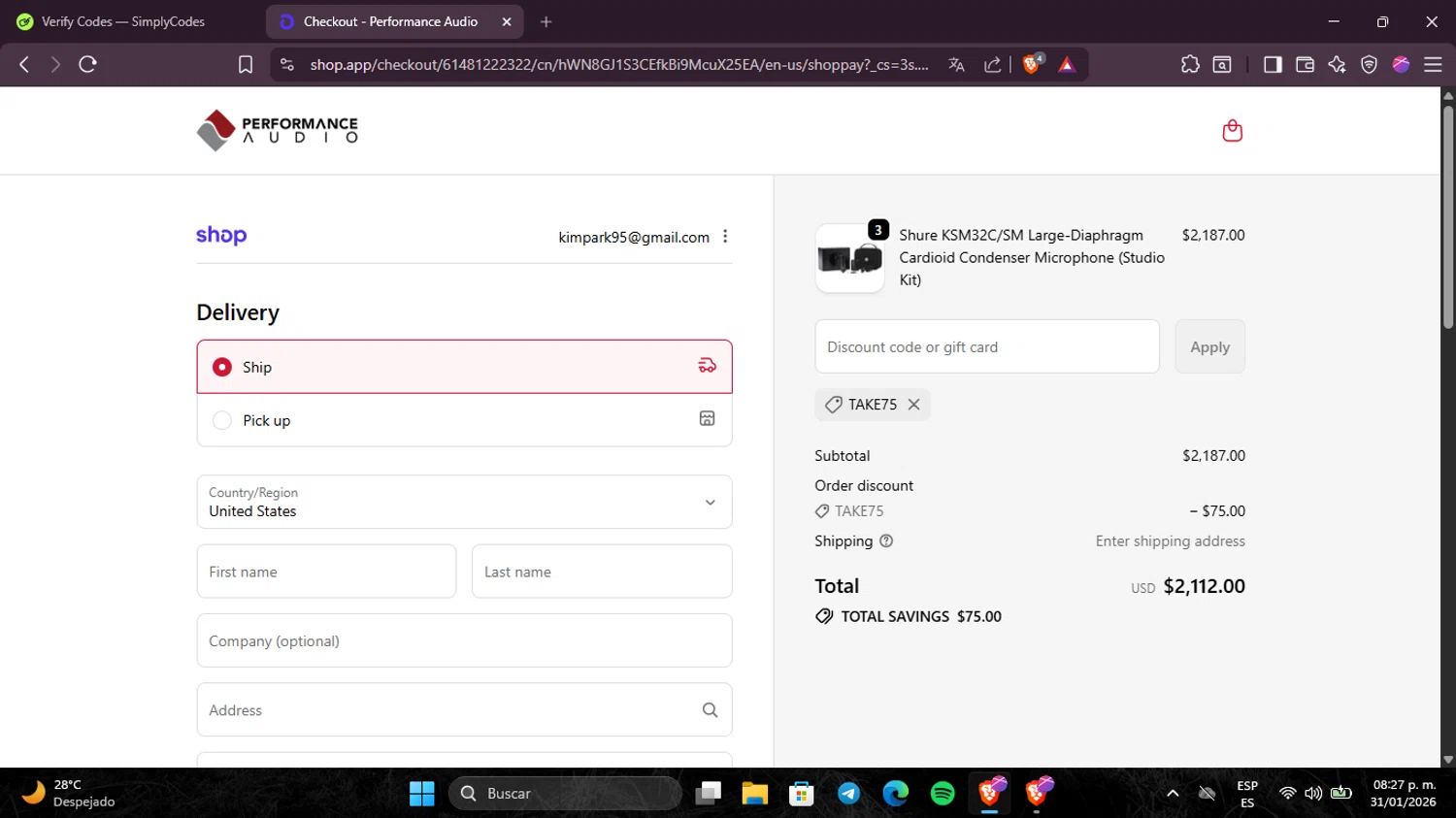This screenshot has height=818, width=1456.
Task: Click the Performance Audio logo
Action: [278, 130]
